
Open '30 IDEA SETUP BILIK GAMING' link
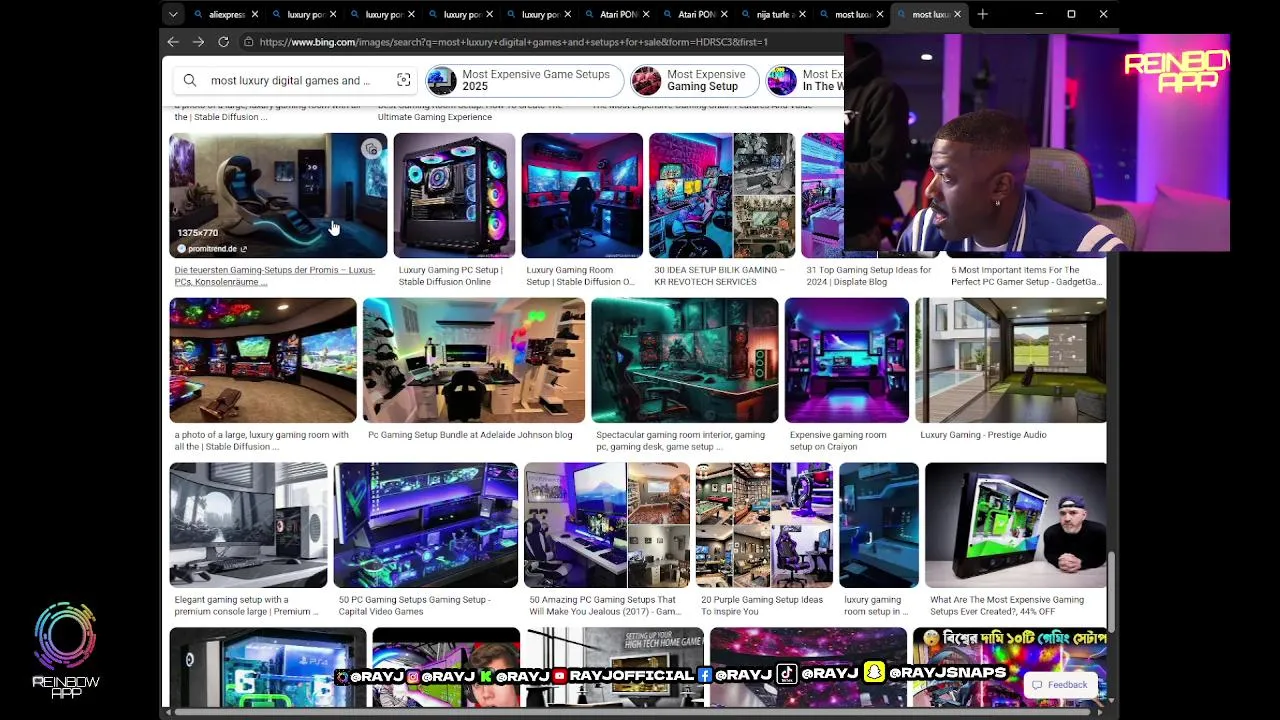click(719, 275)
